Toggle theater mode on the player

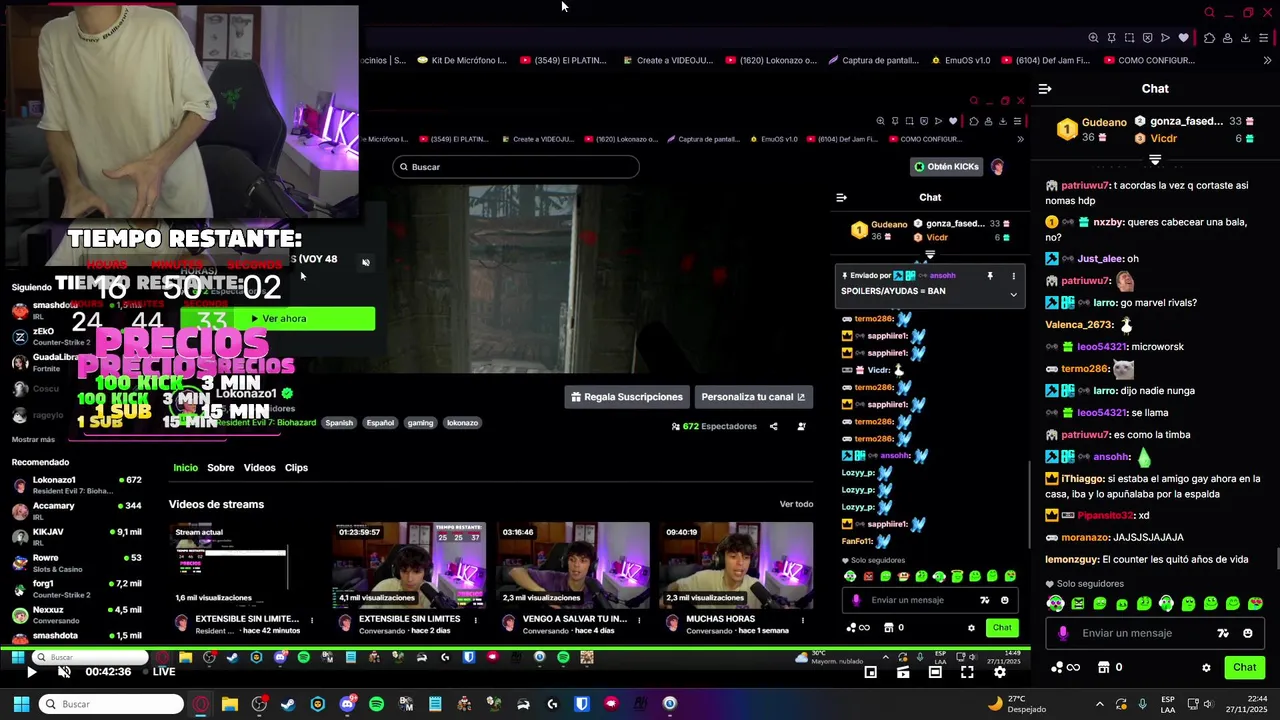click(935, 672)
